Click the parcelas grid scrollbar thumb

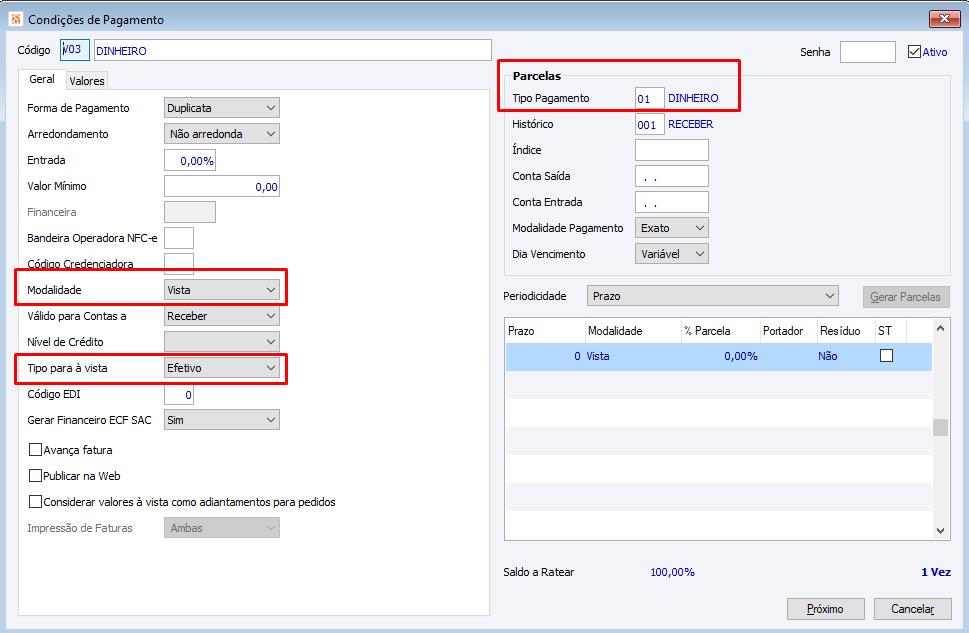(940, 427)
